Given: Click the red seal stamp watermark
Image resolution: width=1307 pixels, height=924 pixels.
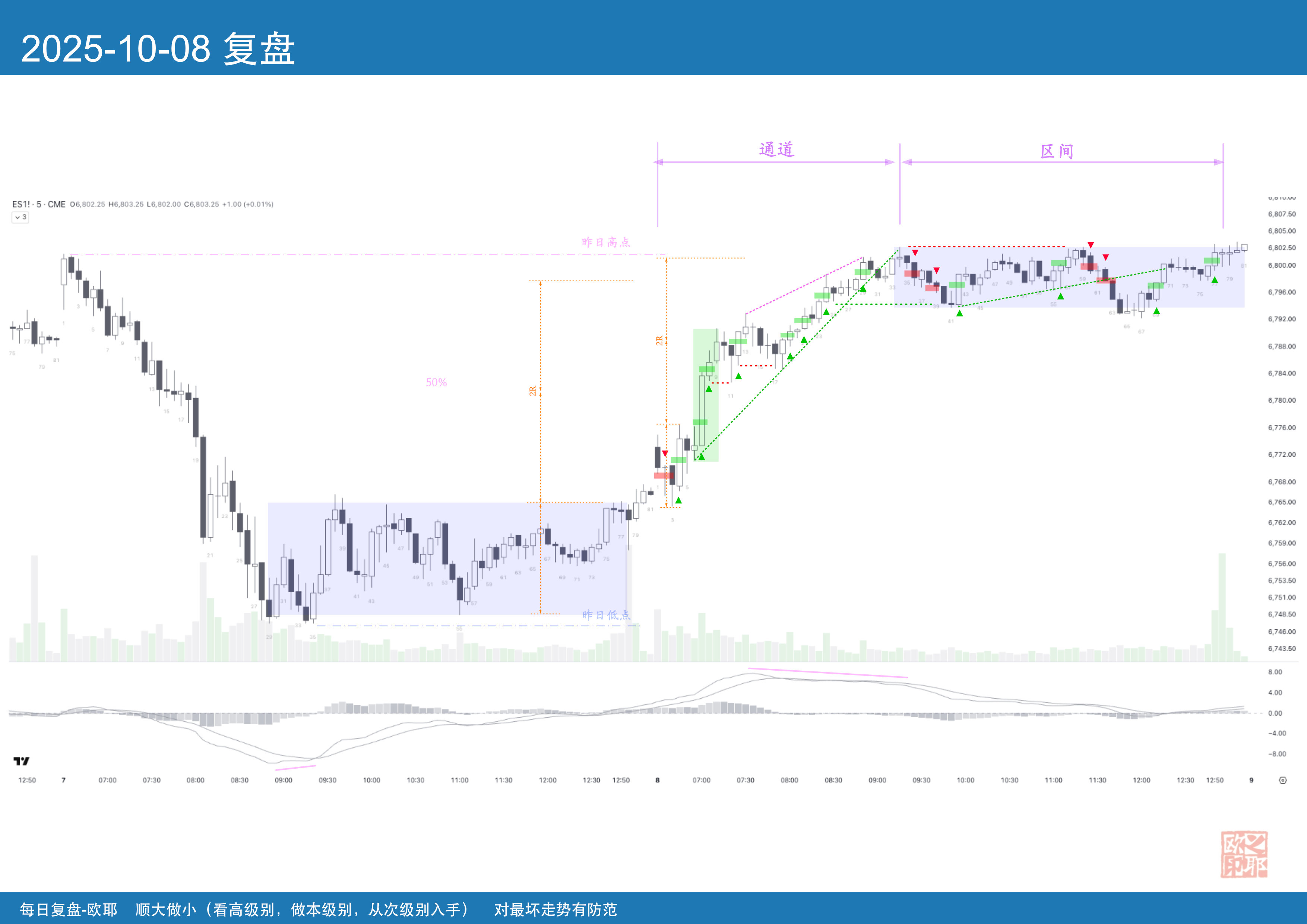Looking at the screenshot, I should (1244, 854).
